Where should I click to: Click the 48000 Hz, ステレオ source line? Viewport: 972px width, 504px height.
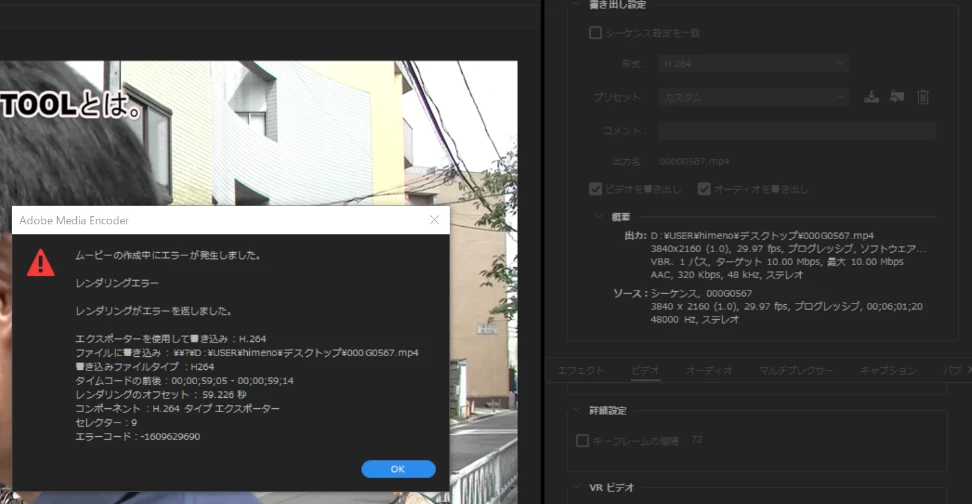point(695,319)
